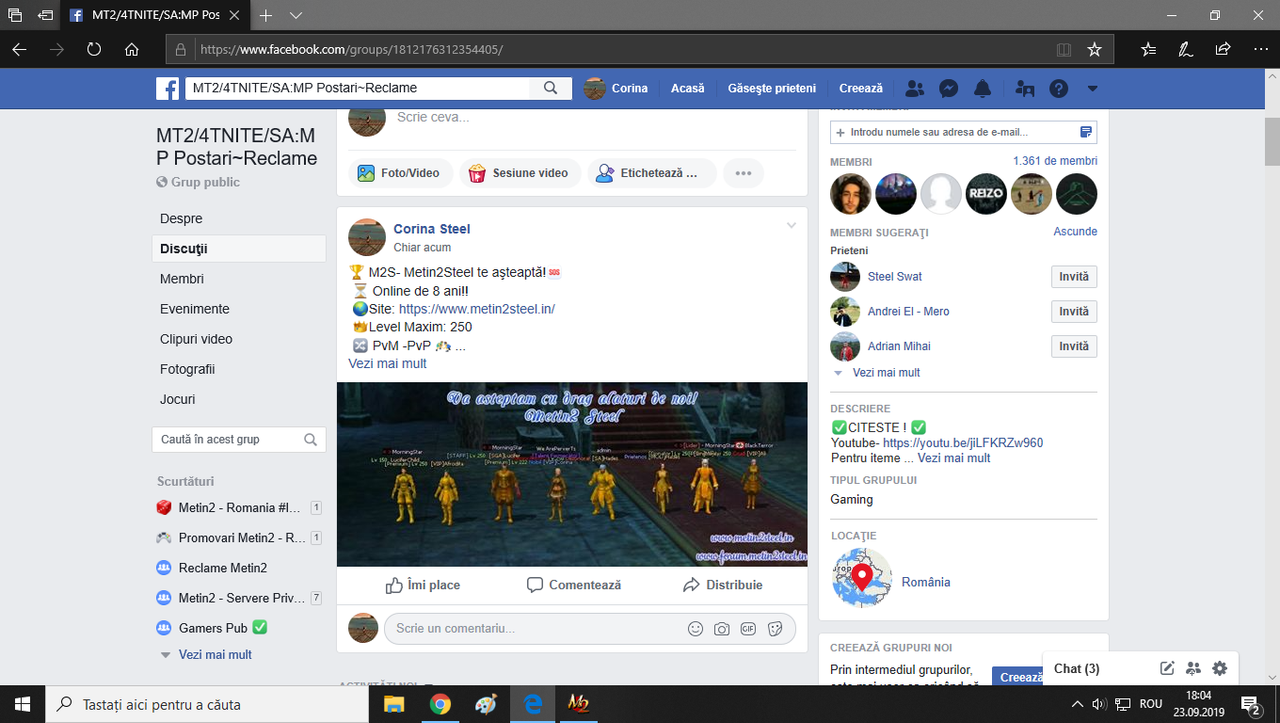Insert a GIF in the comment

click(x=748, y=629)
